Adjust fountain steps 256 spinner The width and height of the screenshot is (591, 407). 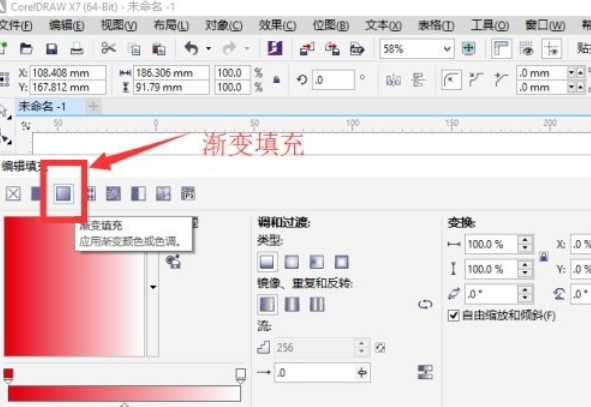click(x=361, y=347)
